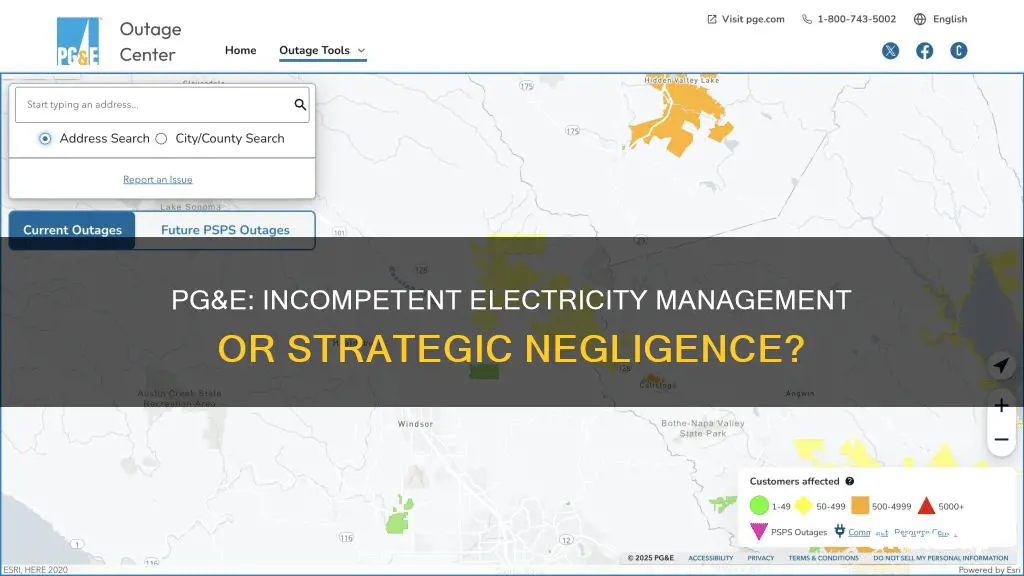Click the PG&E logo

(x=78, y=41)
